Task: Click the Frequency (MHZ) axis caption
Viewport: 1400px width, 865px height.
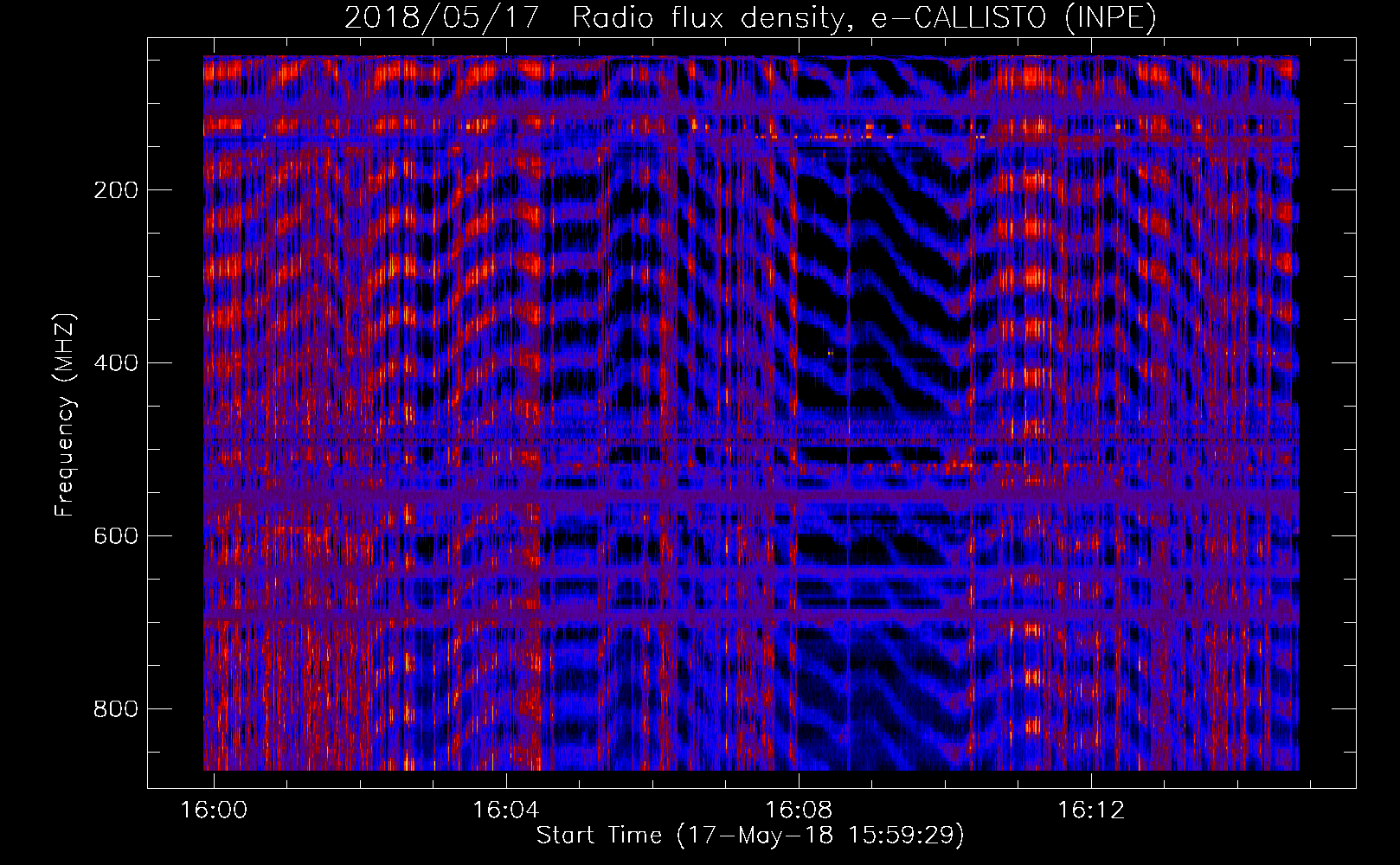Action: pos(65,414)
